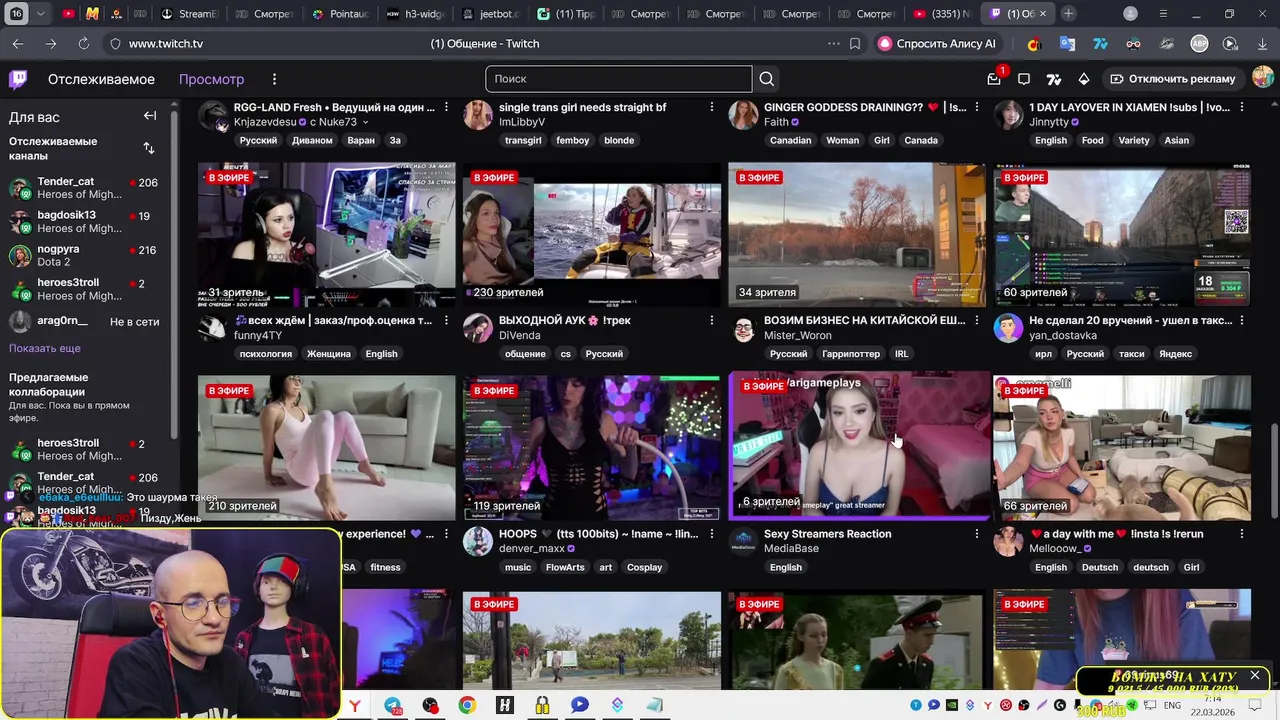Open options for denver_maxx stream card
Viewport: 1280px width, 720px height.
[712, 534]
